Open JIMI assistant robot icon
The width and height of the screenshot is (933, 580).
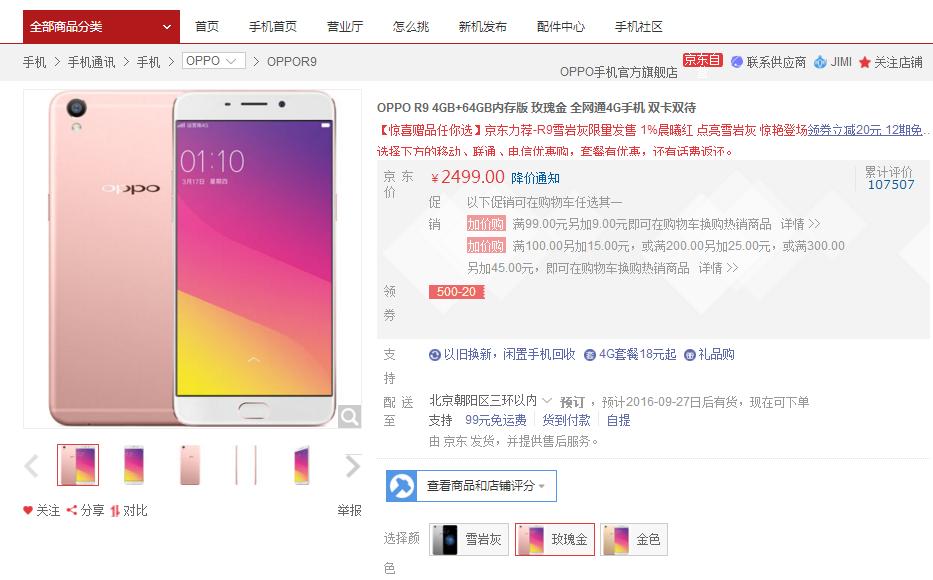tap(820, 62)
